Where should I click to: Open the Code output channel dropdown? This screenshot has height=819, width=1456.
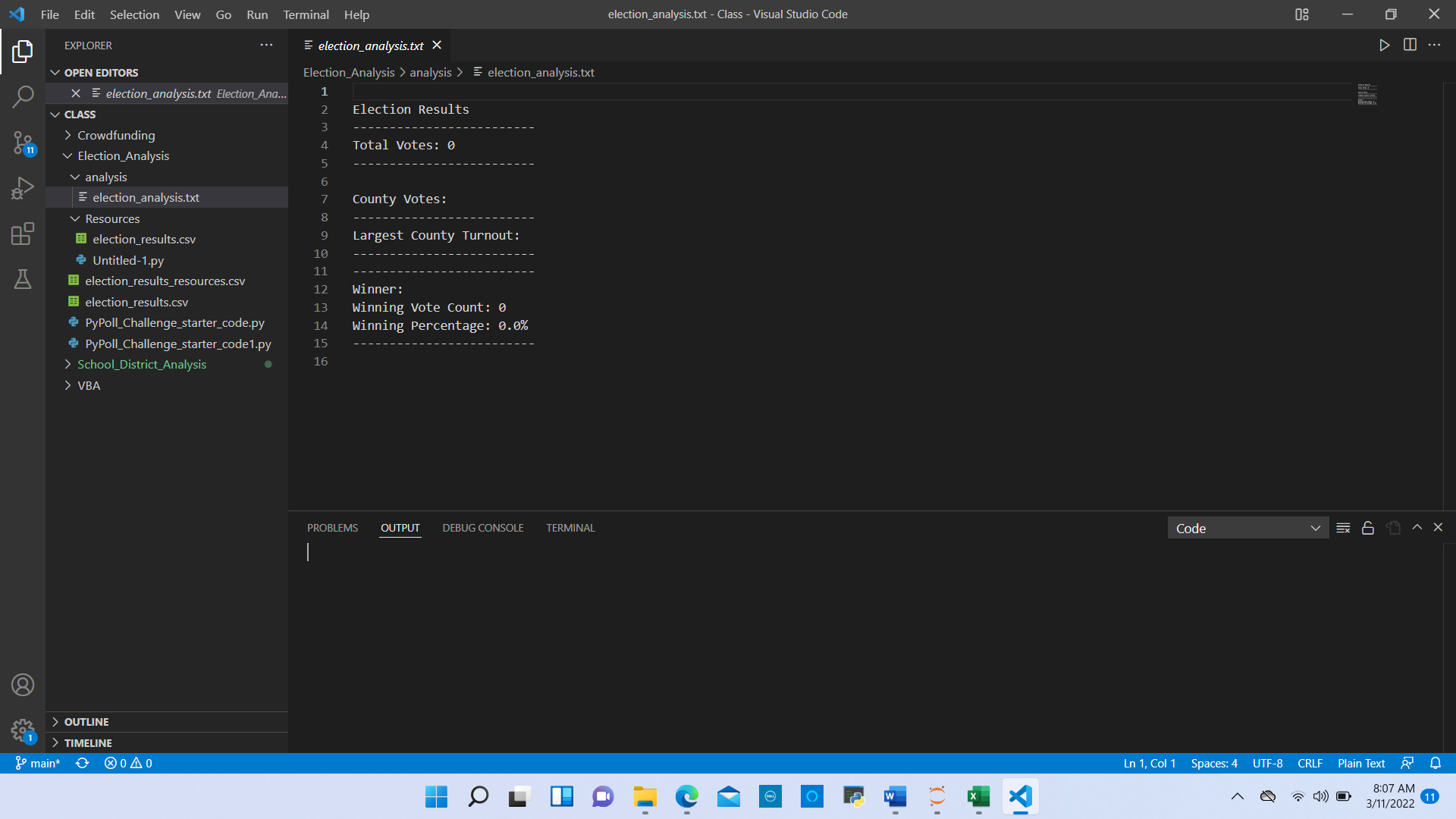[1247, 528]
